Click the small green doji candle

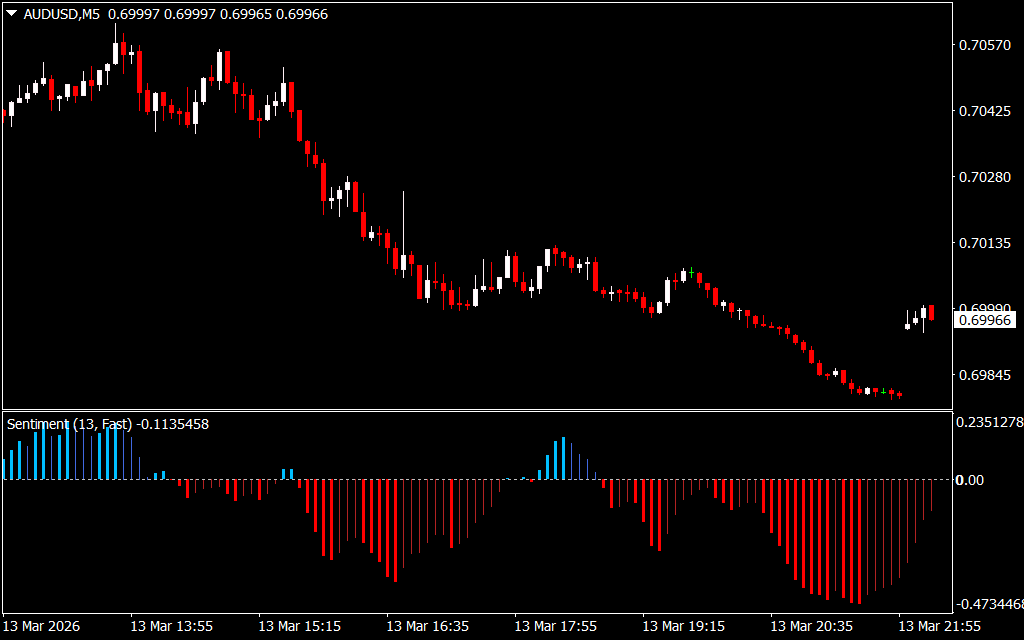click(691, 271)
